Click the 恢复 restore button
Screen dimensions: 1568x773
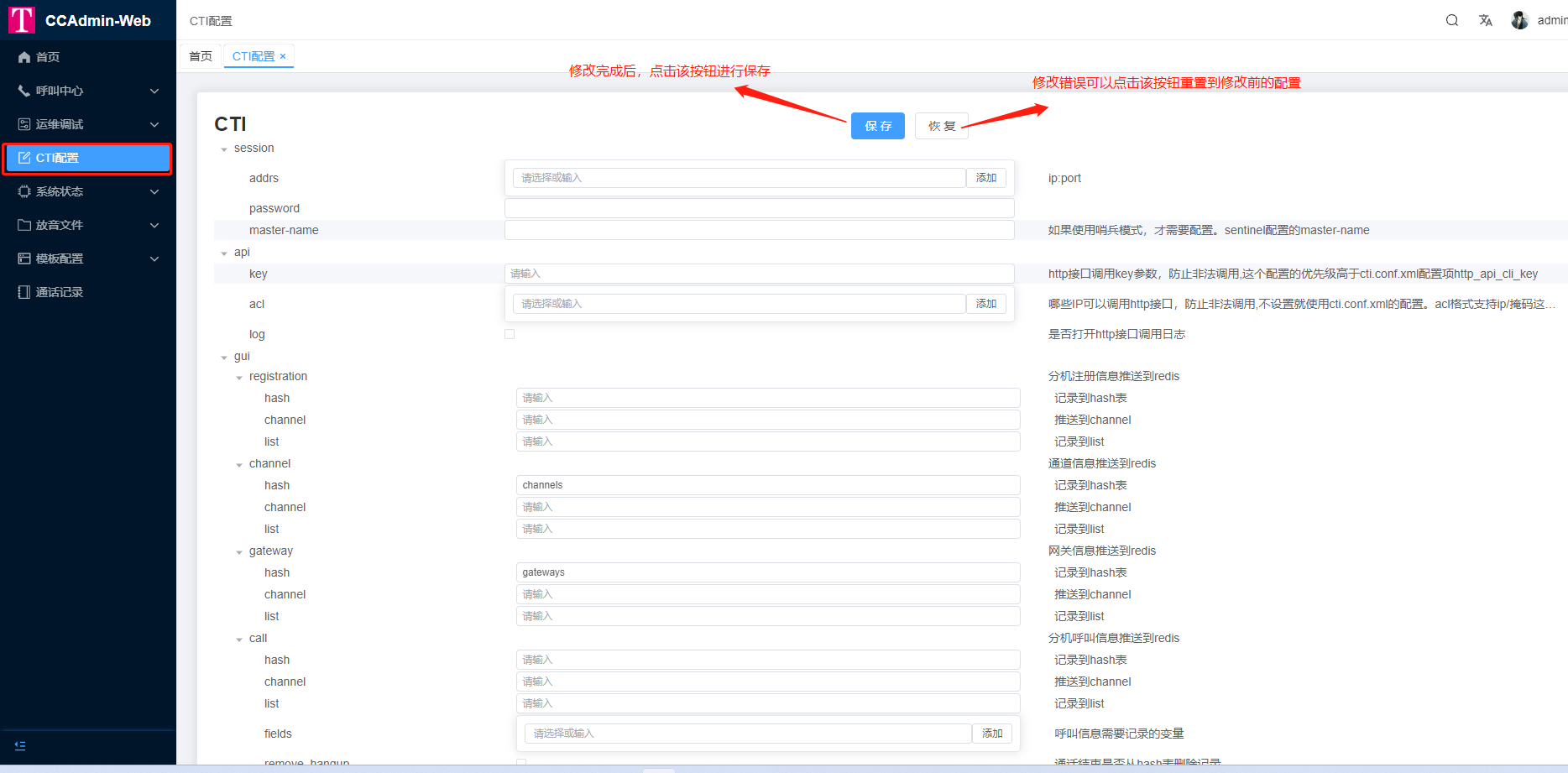tap(941, 126)
